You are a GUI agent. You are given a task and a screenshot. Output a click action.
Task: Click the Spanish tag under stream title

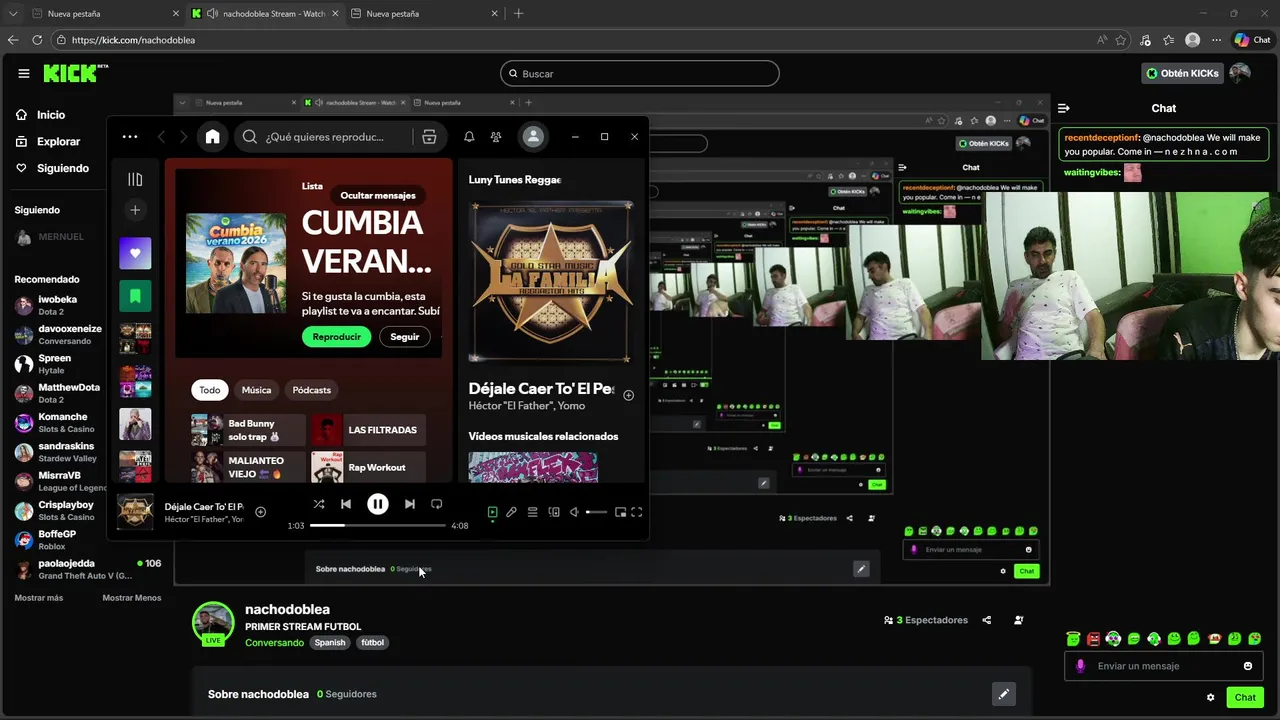point(330,643)
